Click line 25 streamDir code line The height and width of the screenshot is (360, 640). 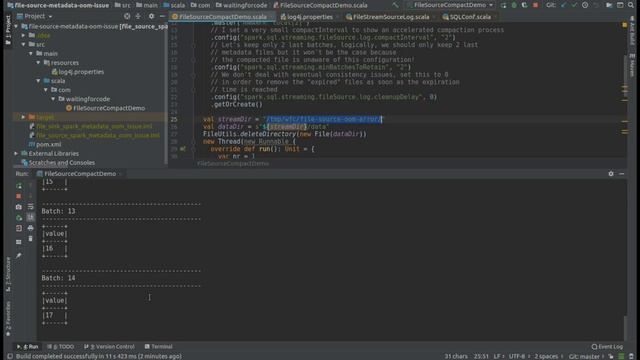pyautogui.click(x=293, y=119)
